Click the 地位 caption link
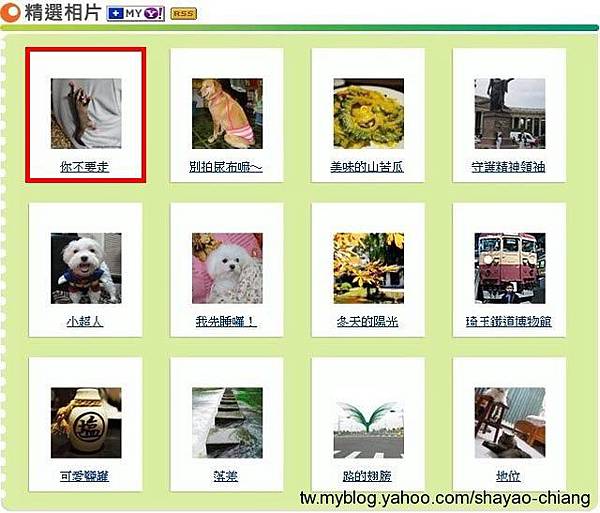The image size is (600, 513). click(x=508, y=476)
